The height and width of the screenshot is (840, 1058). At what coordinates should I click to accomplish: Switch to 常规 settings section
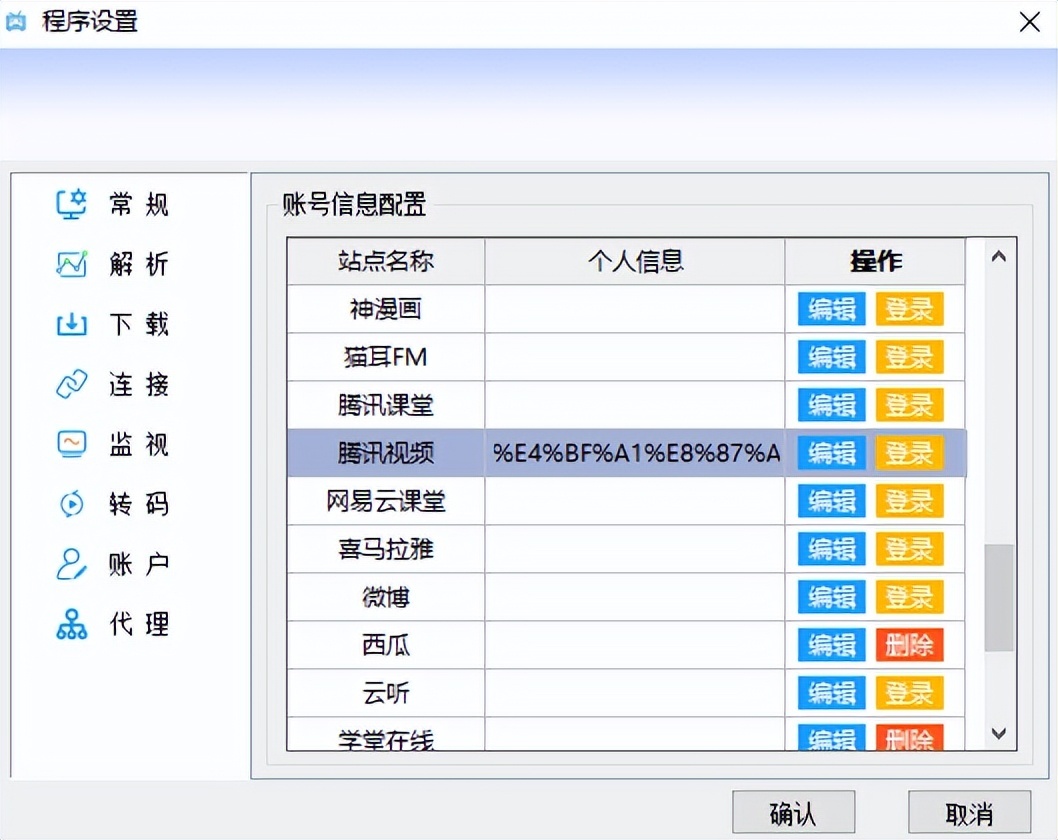tap(139, 204)
